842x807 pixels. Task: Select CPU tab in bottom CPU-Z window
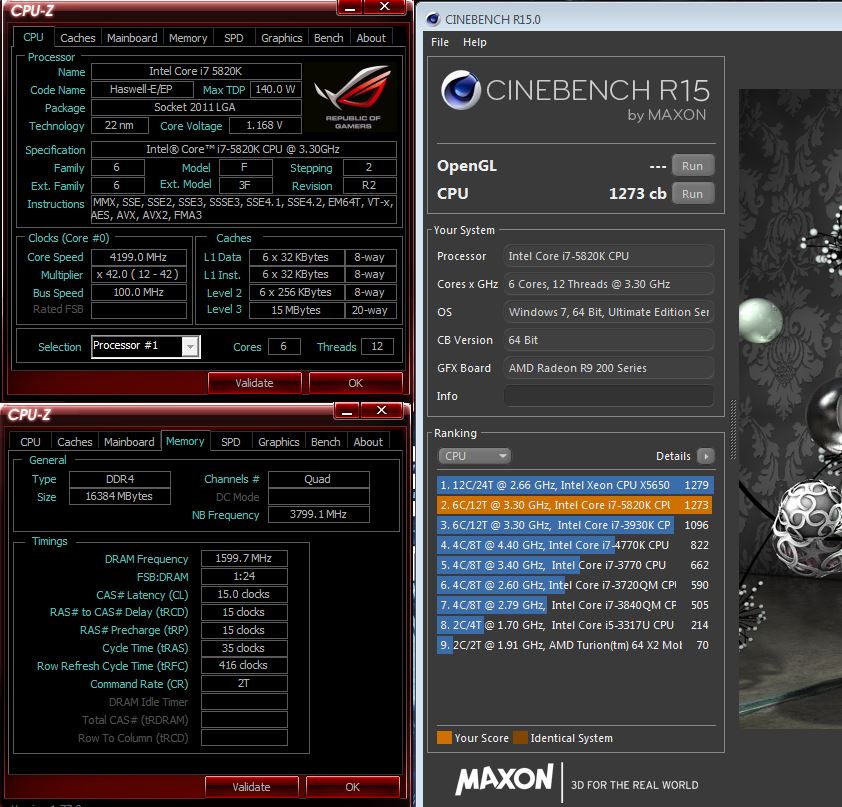point(30,441)
